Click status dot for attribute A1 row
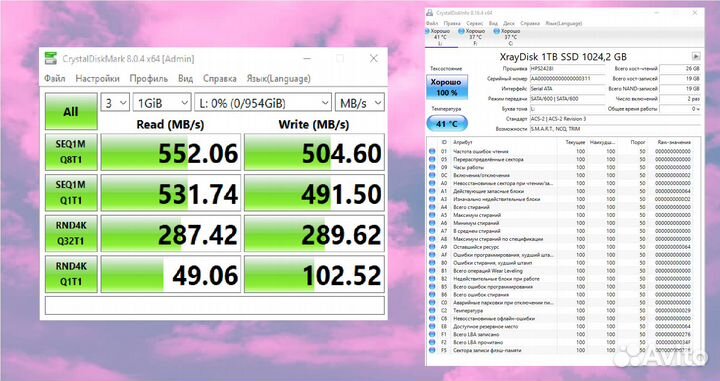This screenshot has height=381, width=720. [432, 191]
